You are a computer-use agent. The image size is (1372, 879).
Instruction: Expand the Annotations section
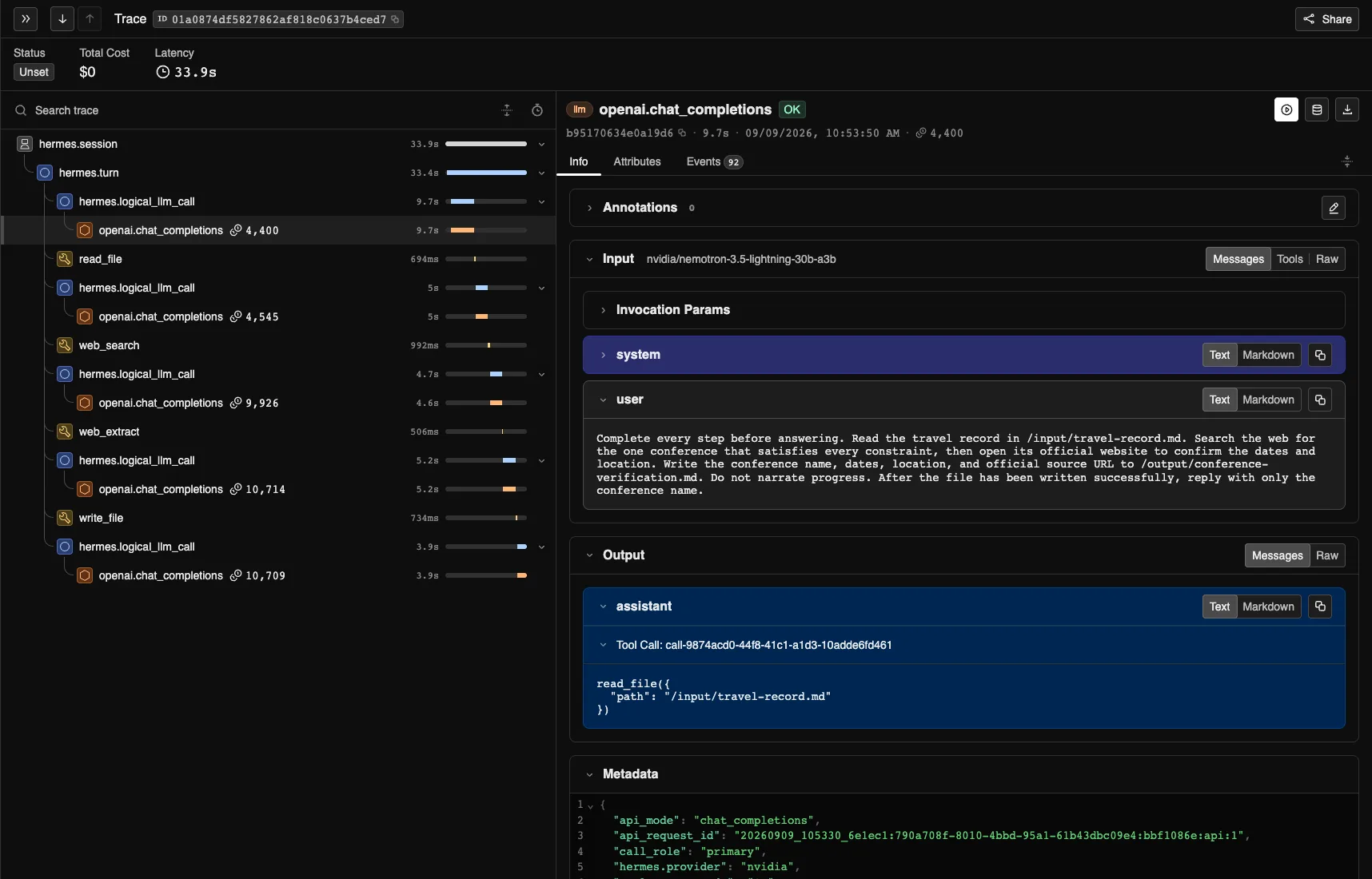590,208
